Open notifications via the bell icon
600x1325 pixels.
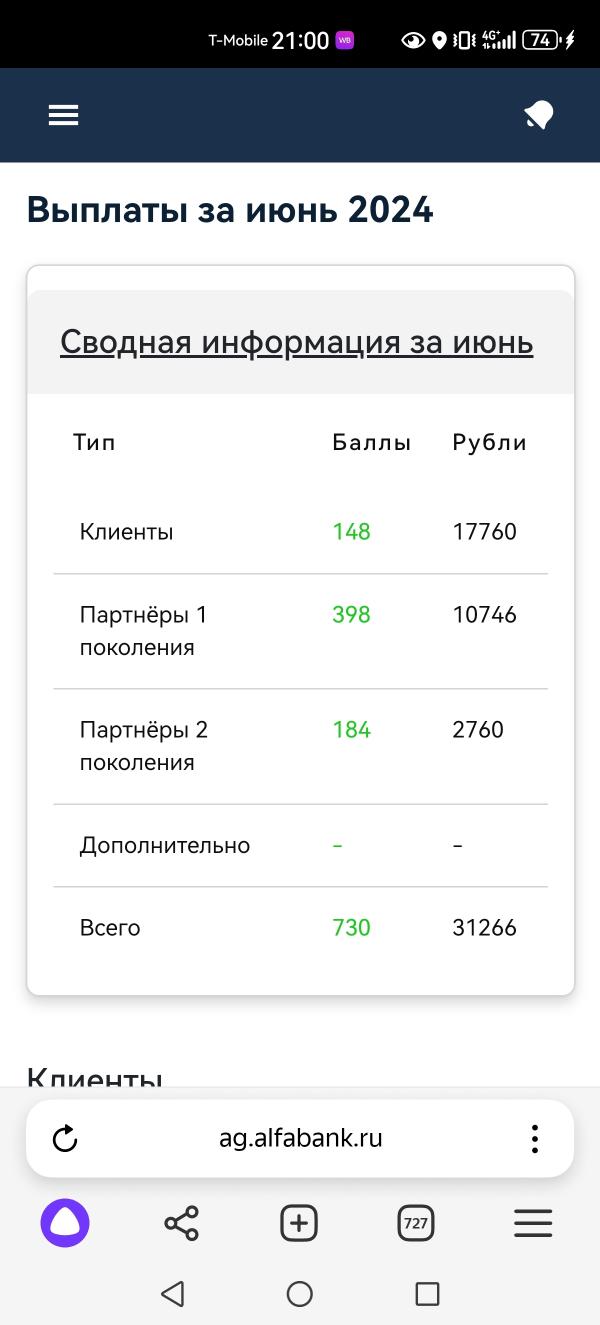click(539, 116)
